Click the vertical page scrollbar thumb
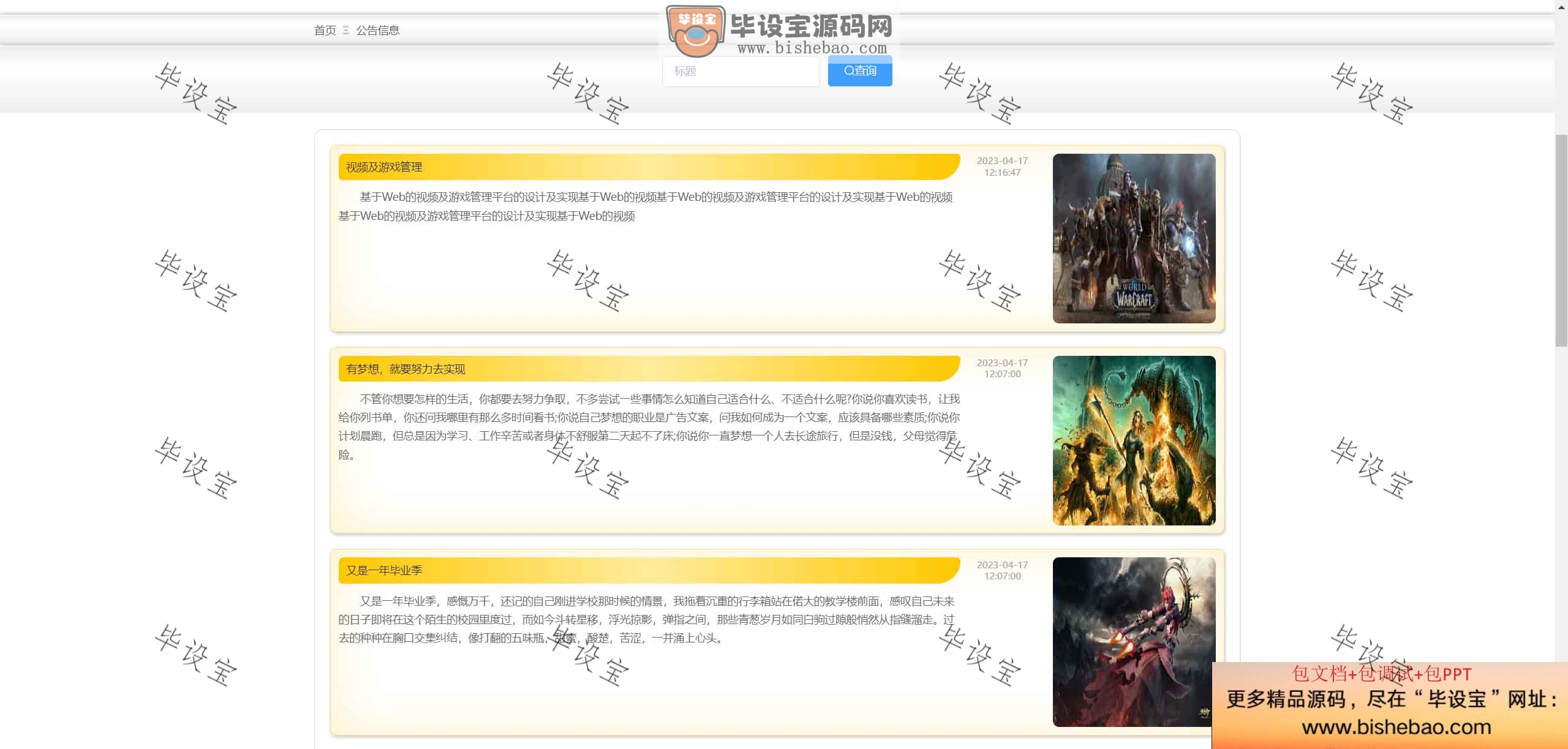This screenshot has width=1568, height=749. [x=1561, y=240]
